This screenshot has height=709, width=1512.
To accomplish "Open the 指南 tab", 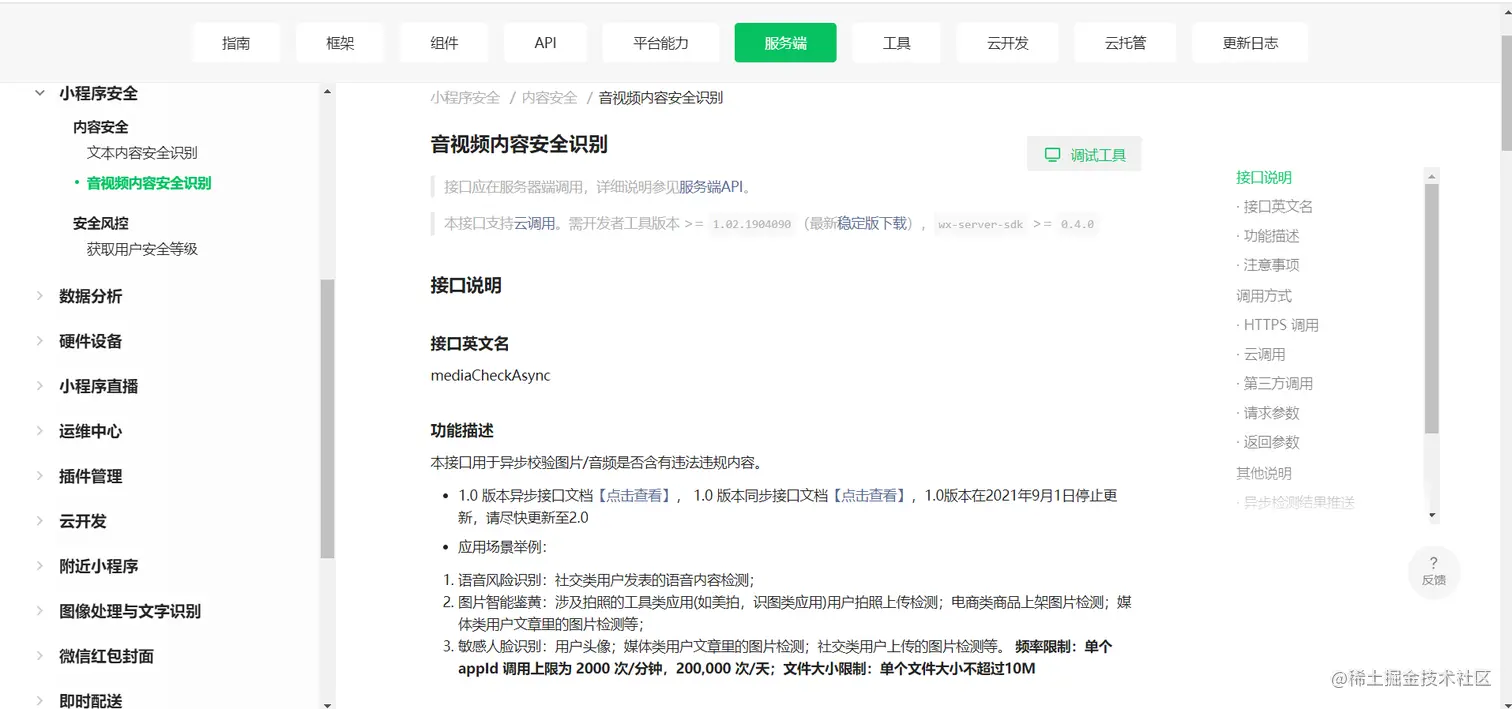I will pyautogui.click(x=236, y=43).
